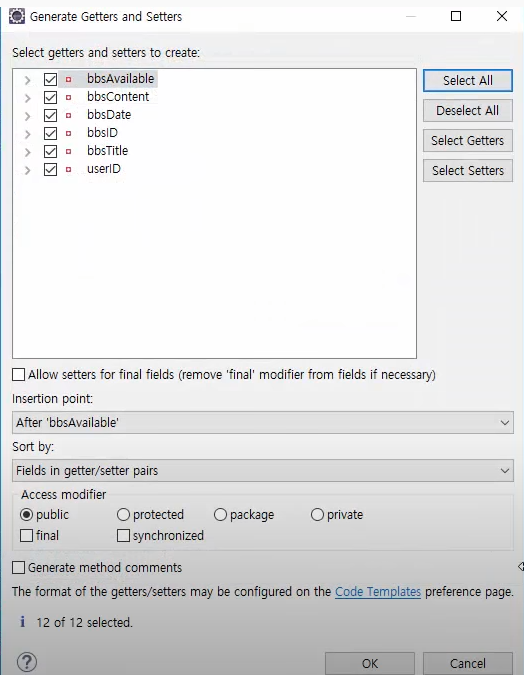Uncheck the bbsTitle checkbox

click(x=50, y=152)
